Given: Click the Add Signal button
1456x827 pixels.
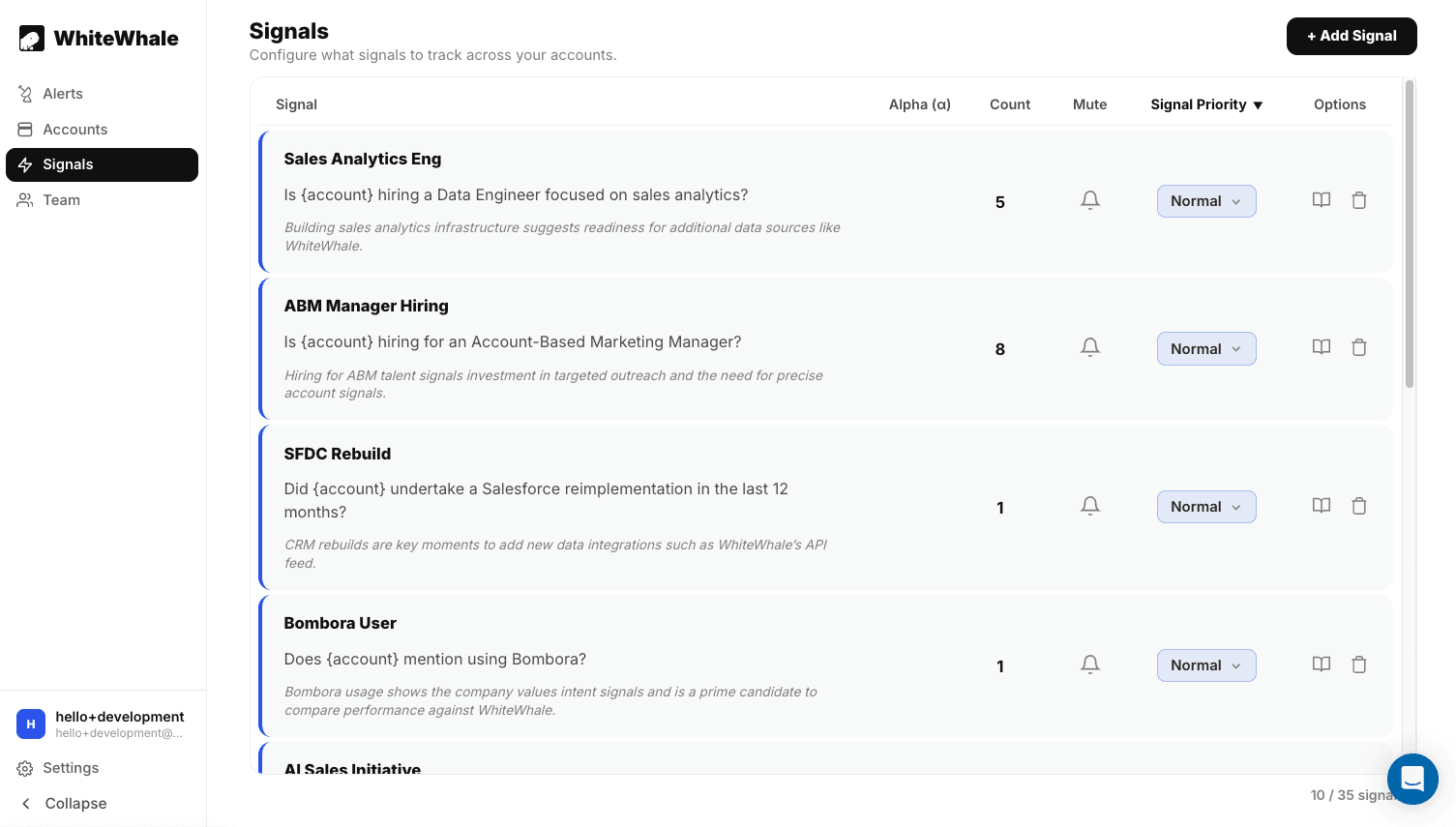Looking at the screenshot, I should pyautogui.click(x=1352, y=36).
